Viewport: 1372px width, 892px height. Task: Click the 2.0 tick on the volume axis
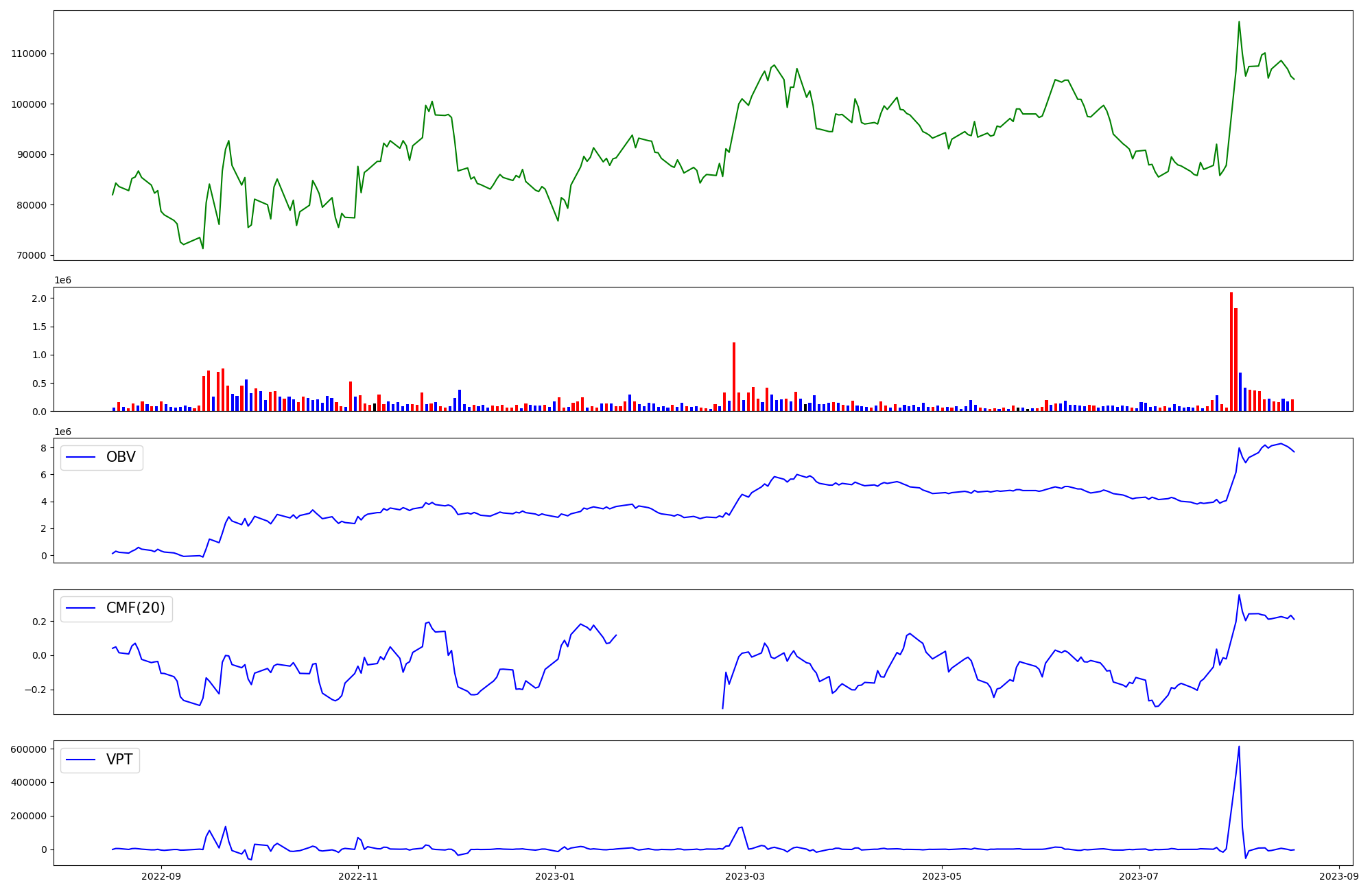[x=38, y=298]
